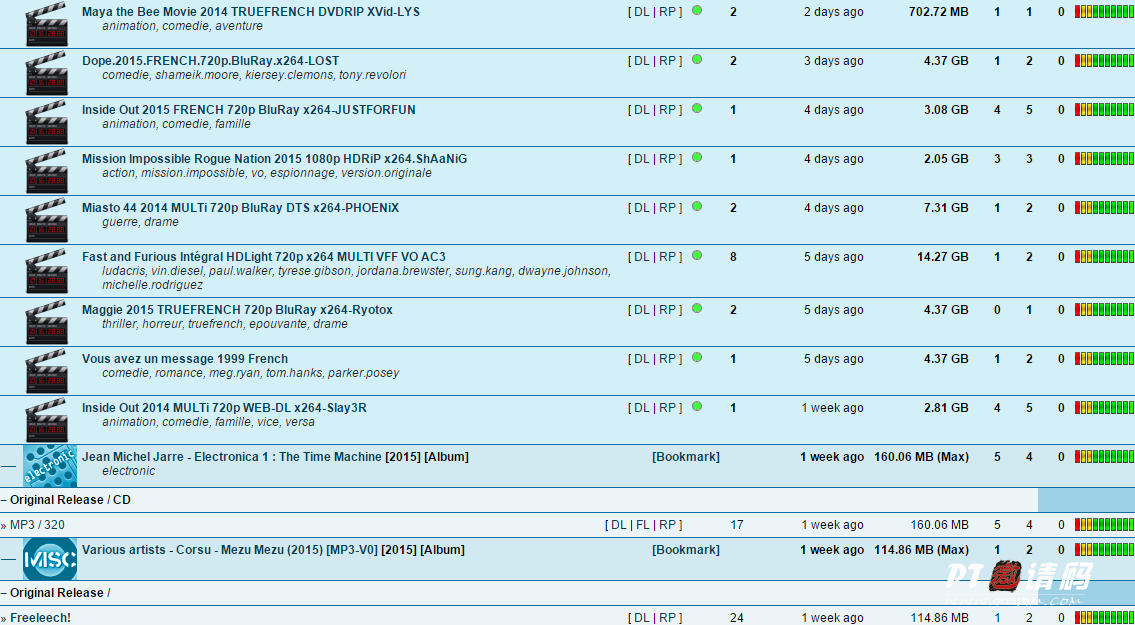This screenshot has height=625, width=1135.
Task: Download Vous avez un message via DL
Action: 642,358
